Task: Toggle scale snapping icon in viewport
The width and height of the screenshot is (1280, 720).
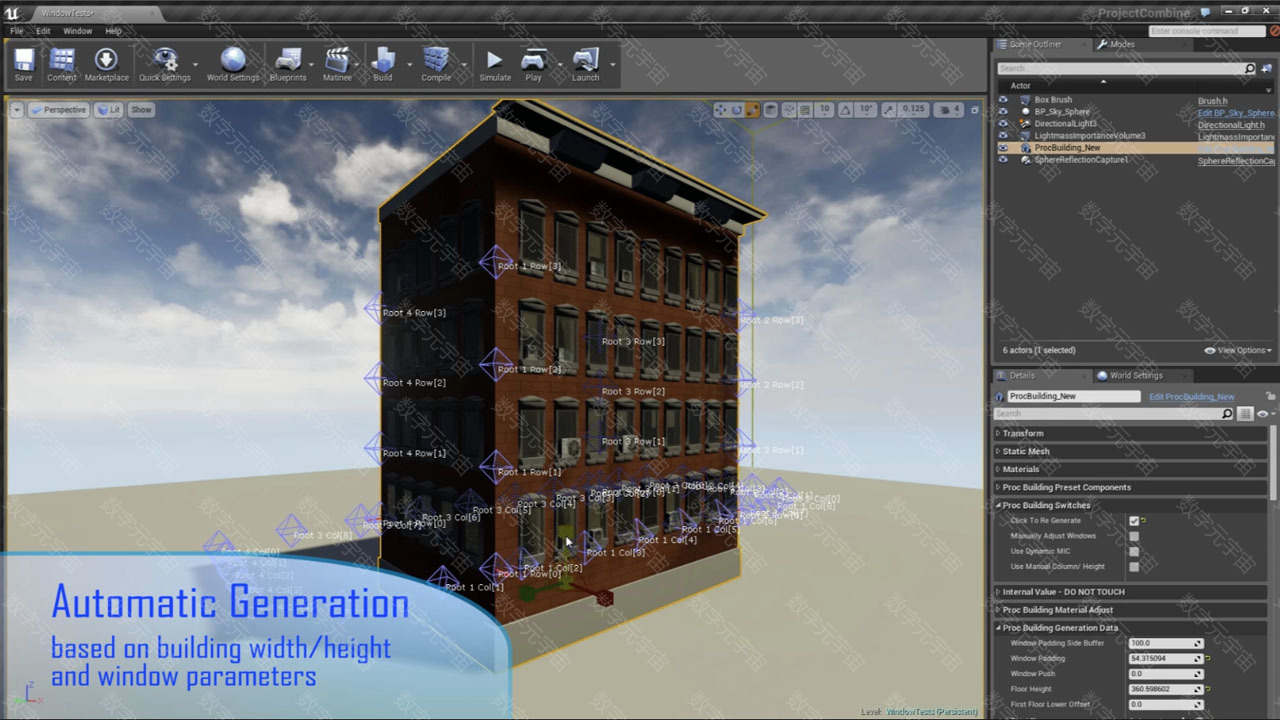Action: coord(889,110)
